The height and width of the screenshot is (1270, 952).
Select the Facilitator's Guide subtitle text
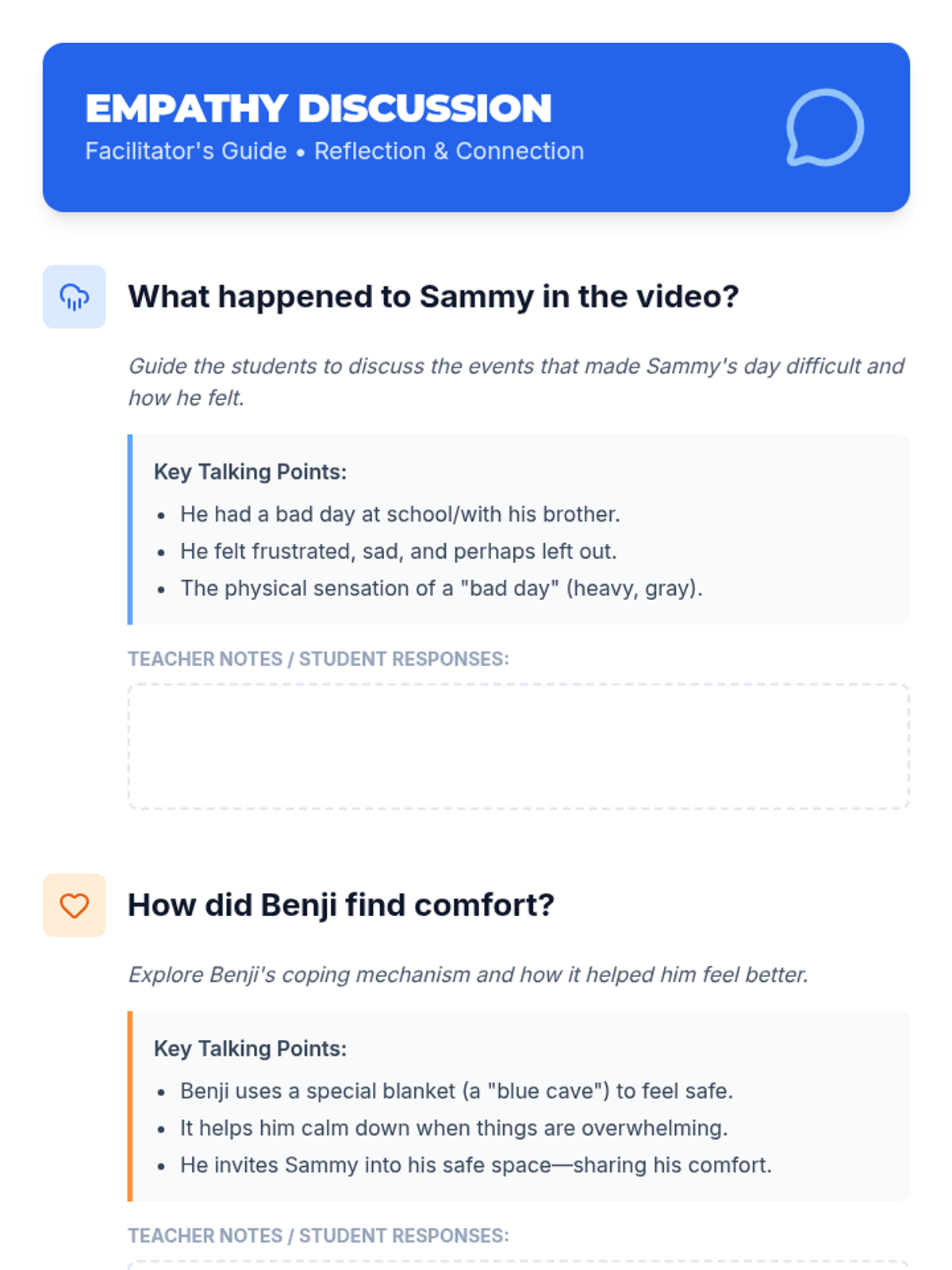pos(334,151)
